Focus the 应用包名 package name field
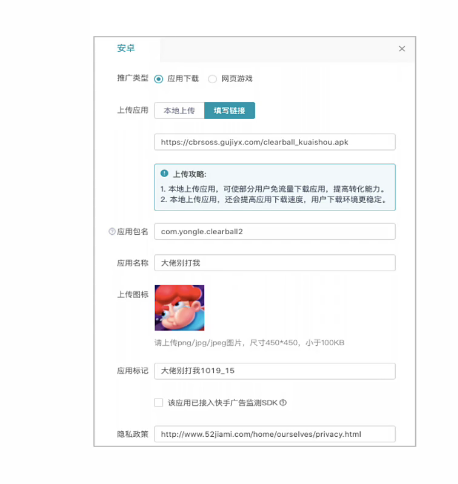 (275, 232)
